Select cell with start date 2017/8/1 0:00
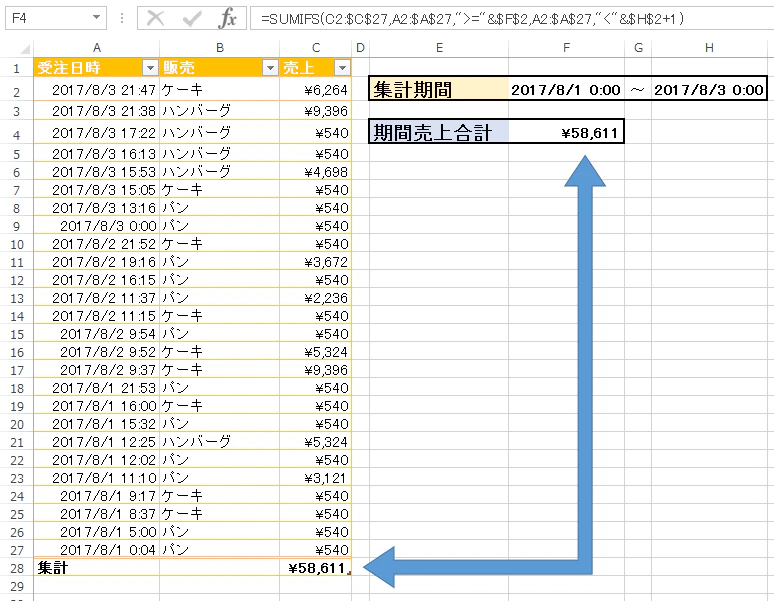Image resolution: width=774 pixels, height=601 pixels. coord(566,89)
